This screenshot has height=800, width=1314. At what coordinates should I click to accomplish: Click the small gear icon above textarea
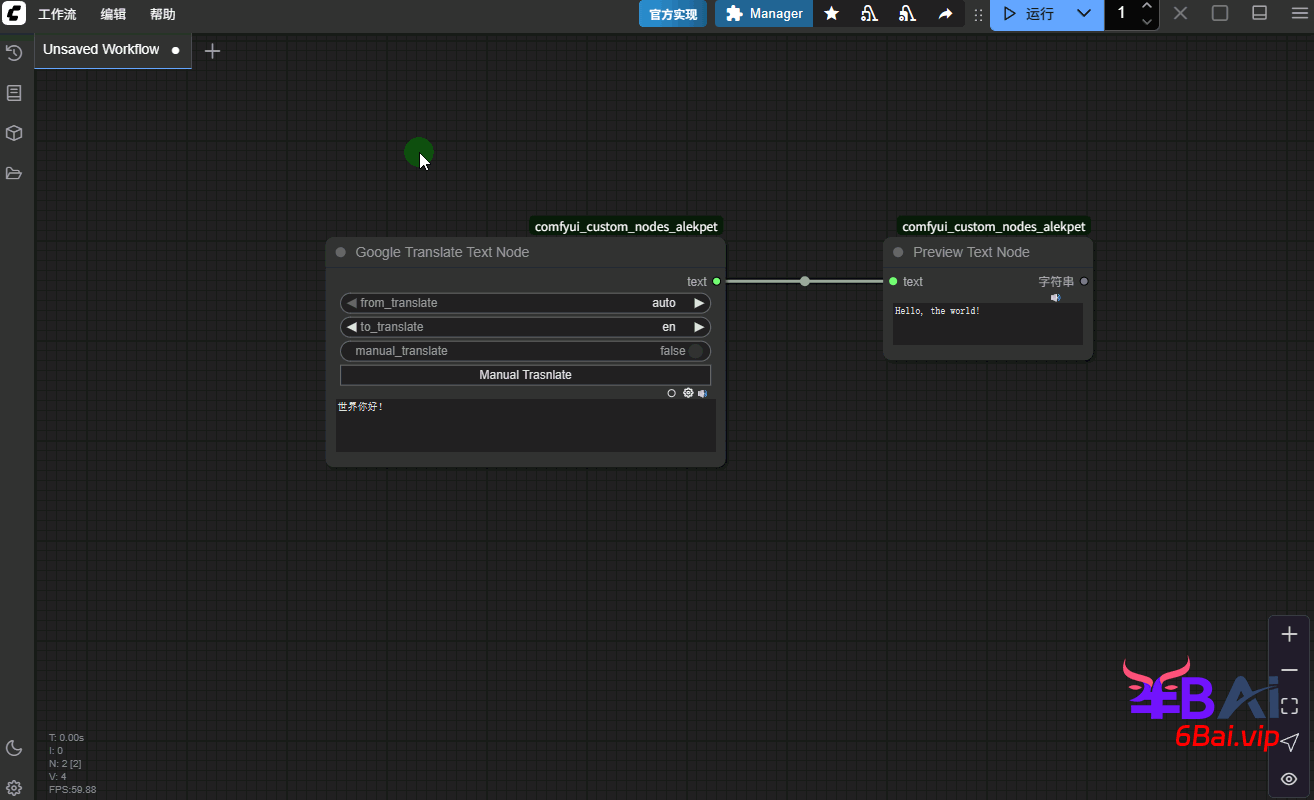[688, 393]
